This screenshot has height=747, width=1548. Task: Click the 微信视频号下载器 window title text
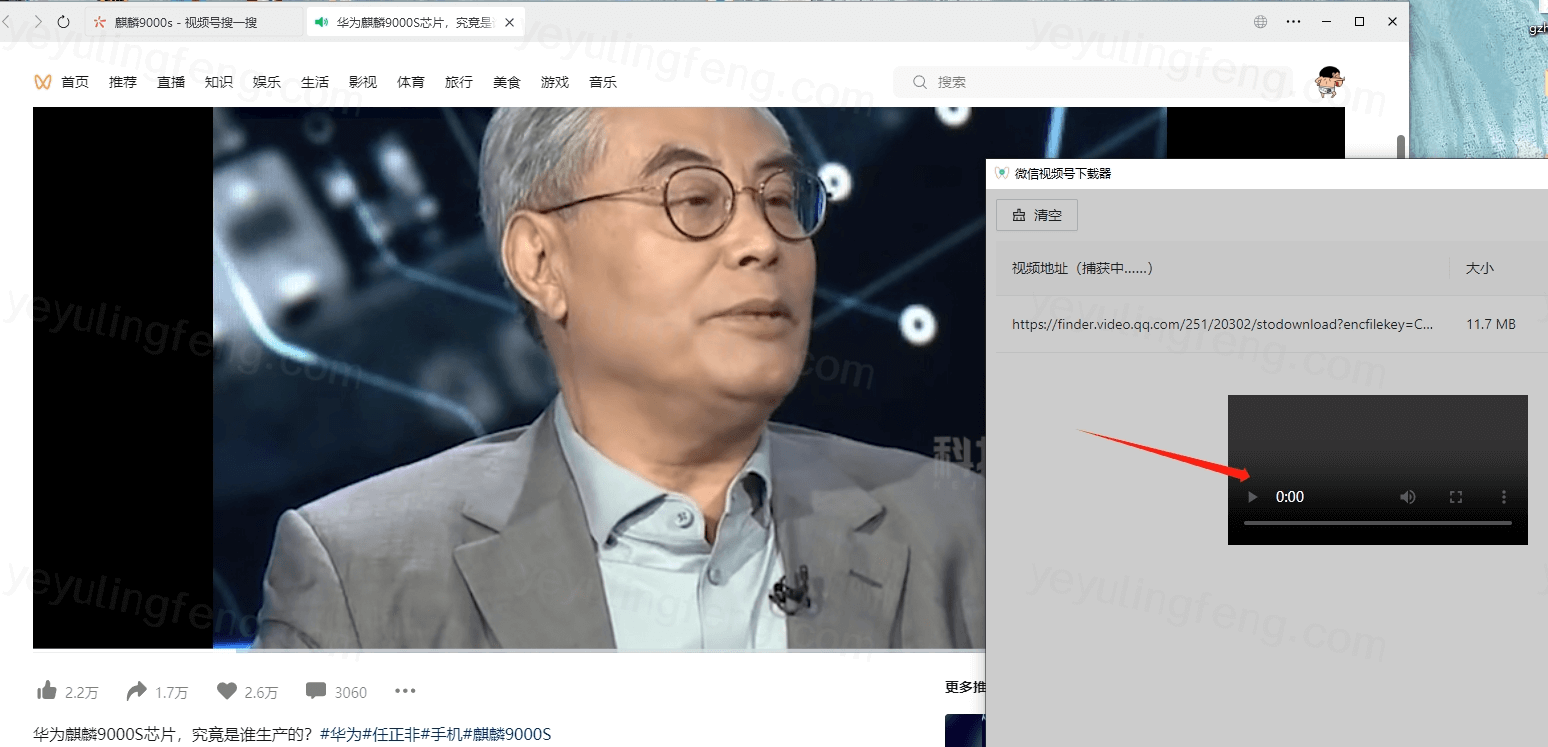(1063, 173)
